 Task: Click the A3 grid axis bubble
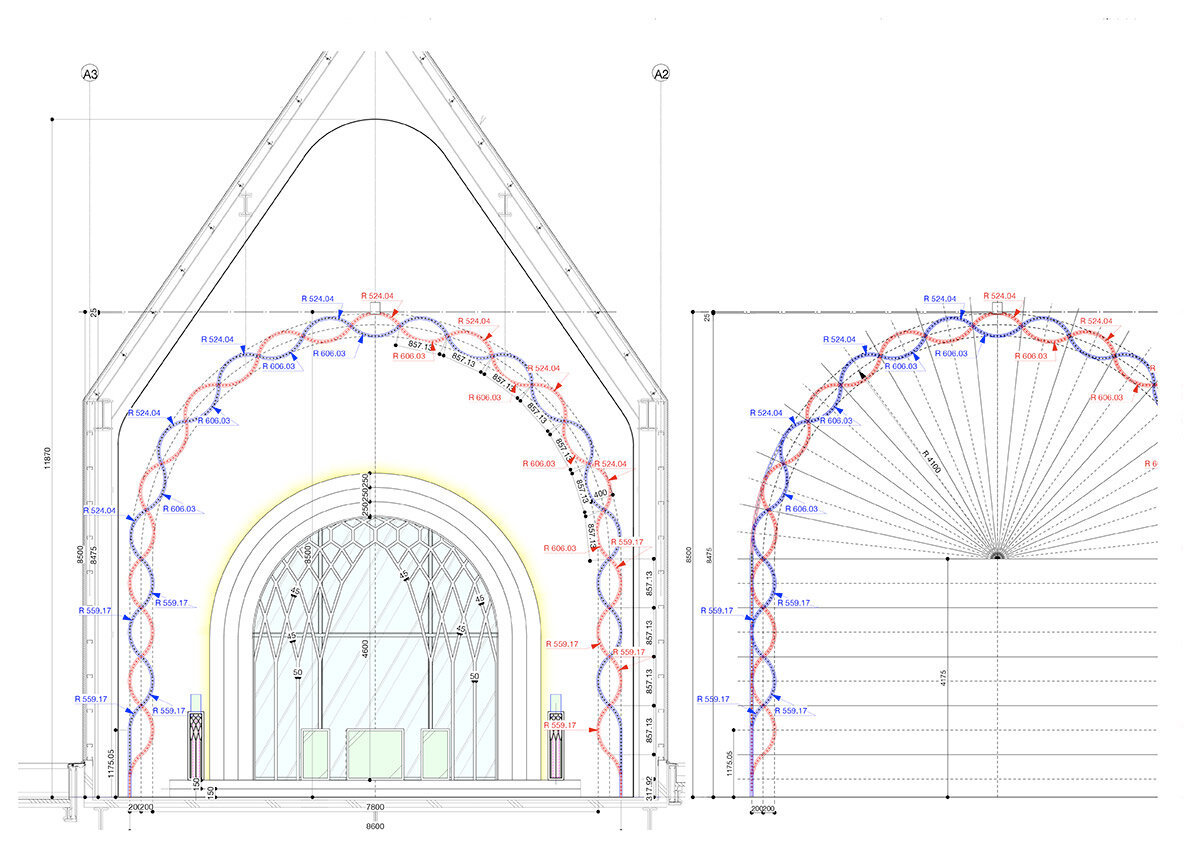89,74
